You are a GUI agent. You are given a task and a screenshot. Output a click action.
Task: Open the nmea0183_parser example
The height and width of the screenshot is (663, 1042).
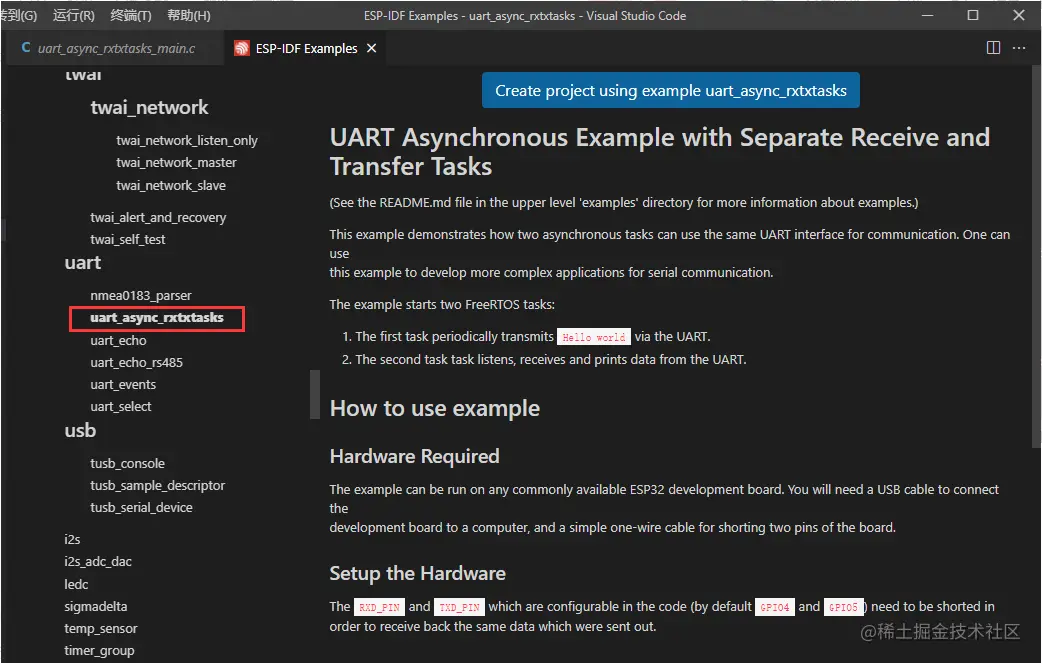[x=141, y=295]
